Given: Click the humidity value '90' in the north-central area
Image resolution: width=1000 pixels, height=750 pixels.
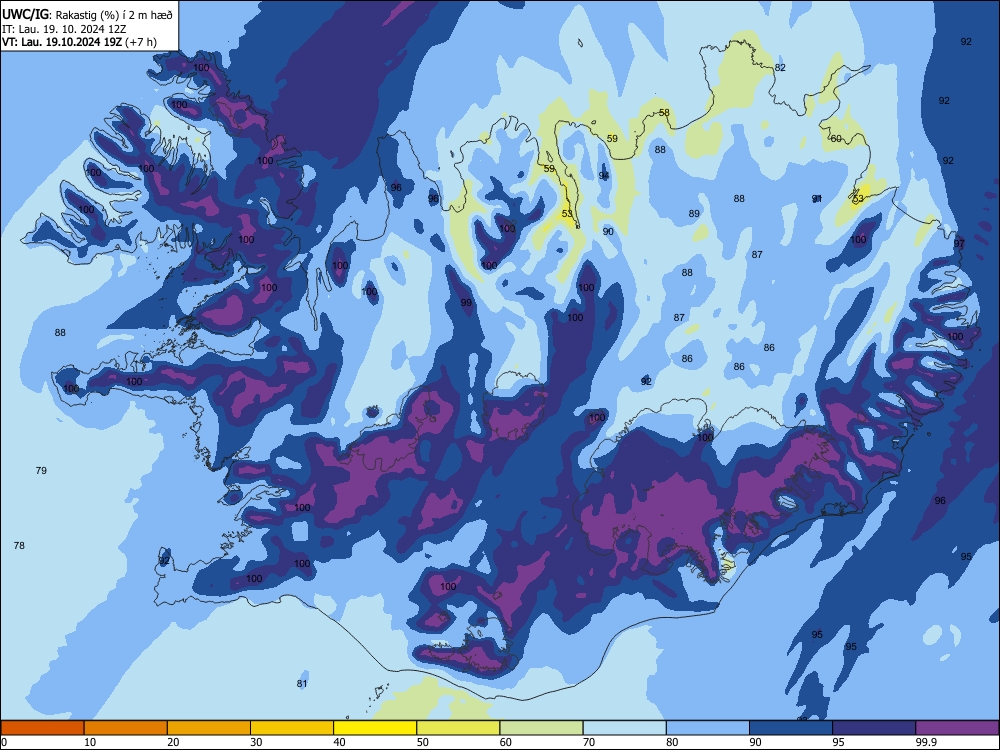Looking at the screenshot, I should [608, 232].
